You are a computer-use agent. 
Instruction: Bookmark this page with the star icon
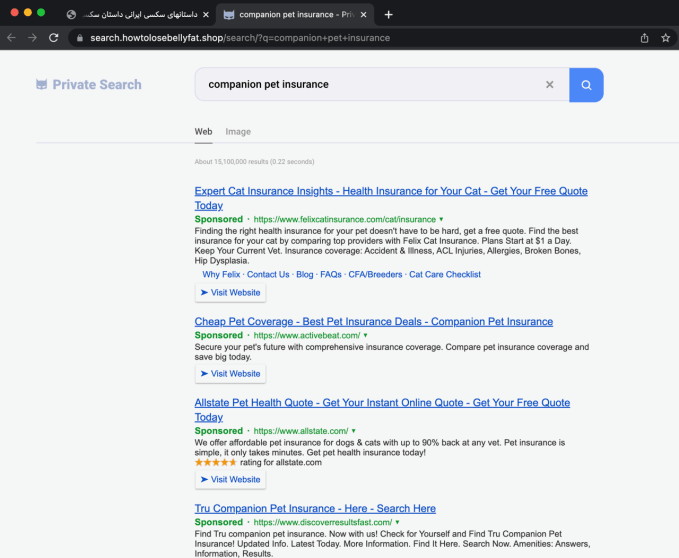coord(665,38)
